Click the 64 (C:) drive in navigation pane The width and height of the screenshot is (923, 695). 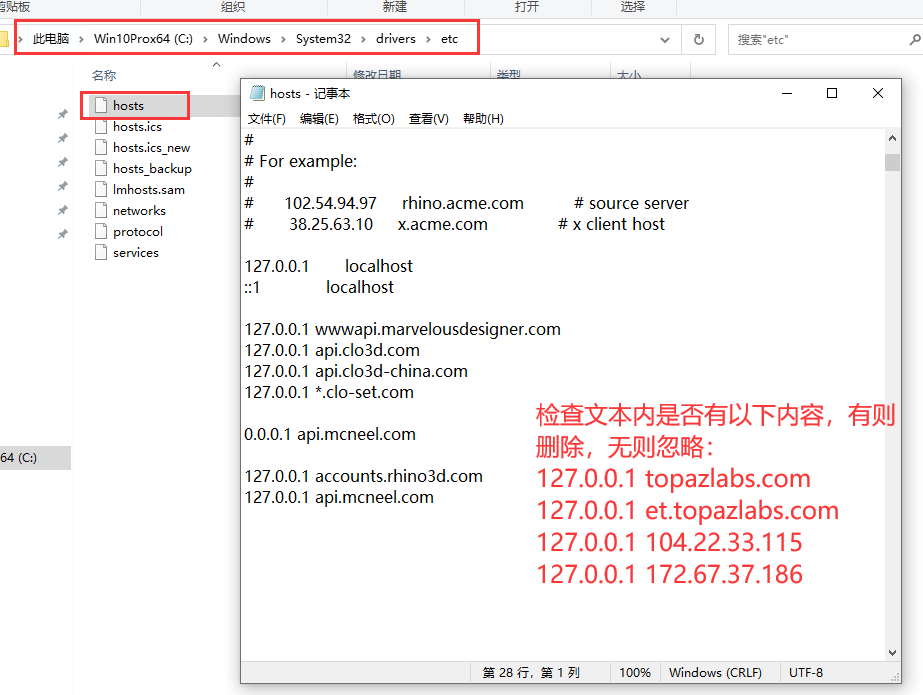click(35, 458)
